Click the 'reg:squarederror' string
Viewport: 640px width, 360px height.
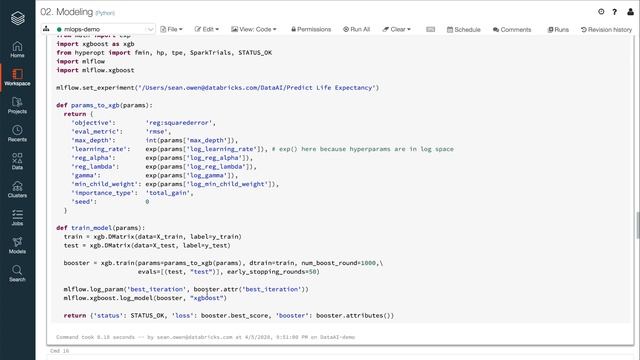tap(179, 123)
